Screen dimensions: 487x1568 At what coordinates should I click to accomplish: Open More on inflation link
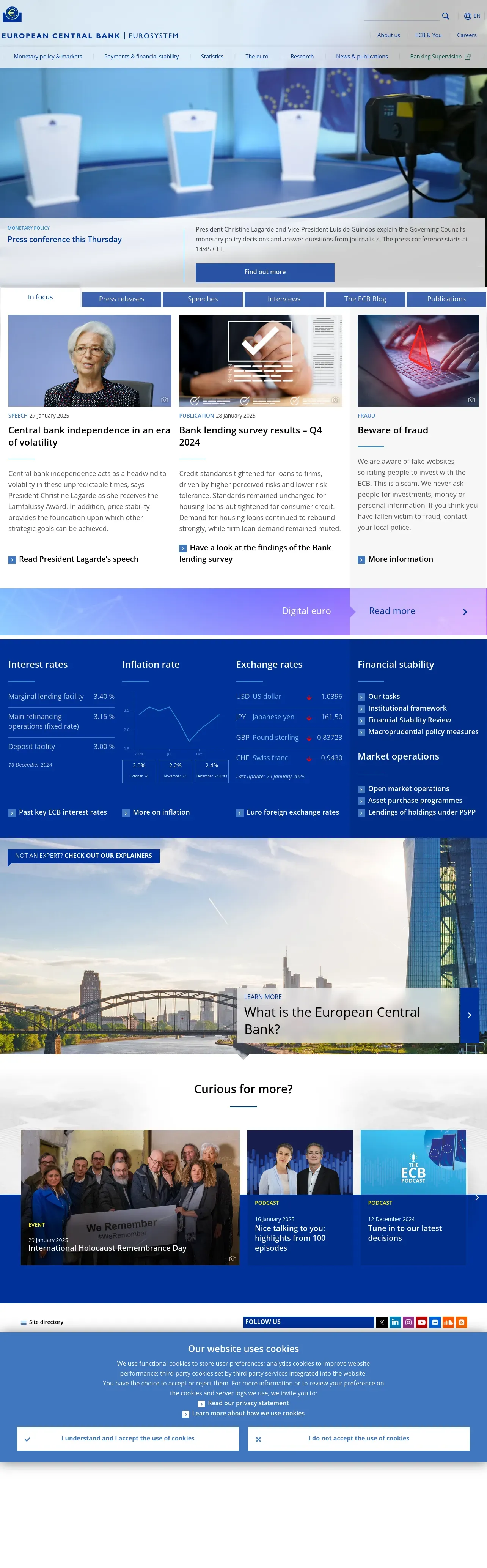[156, 812]
